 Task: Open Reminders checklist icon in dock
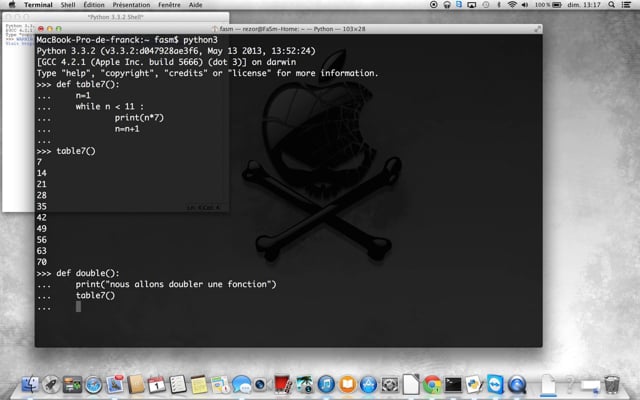(x=178, y=384)
